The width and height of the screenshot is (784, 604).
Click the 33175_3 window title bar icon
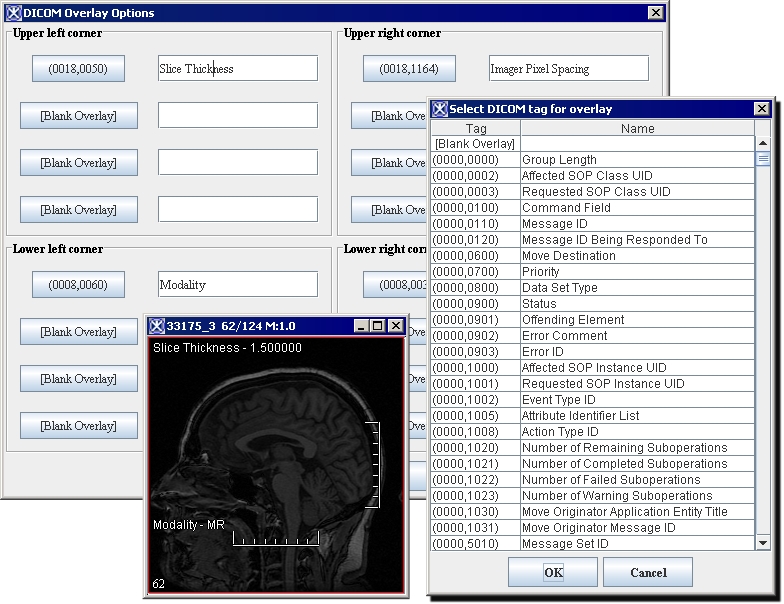tap(156, 326)
